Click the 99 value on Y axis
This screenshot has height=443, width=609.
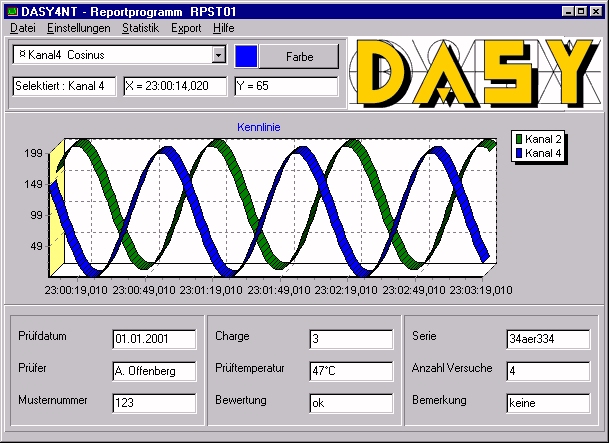[x=36, y=215]
